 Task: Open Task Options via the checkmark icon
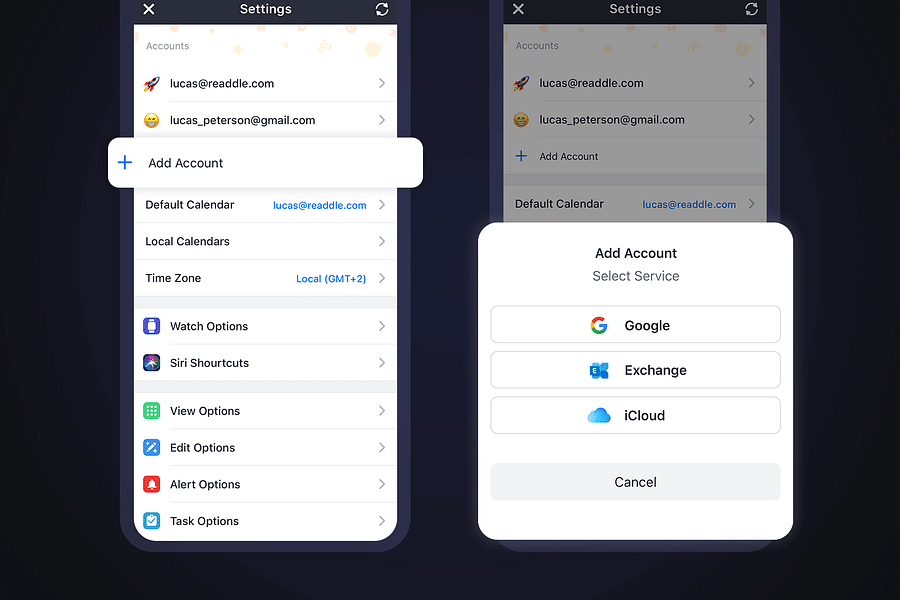tap(152, 520)
